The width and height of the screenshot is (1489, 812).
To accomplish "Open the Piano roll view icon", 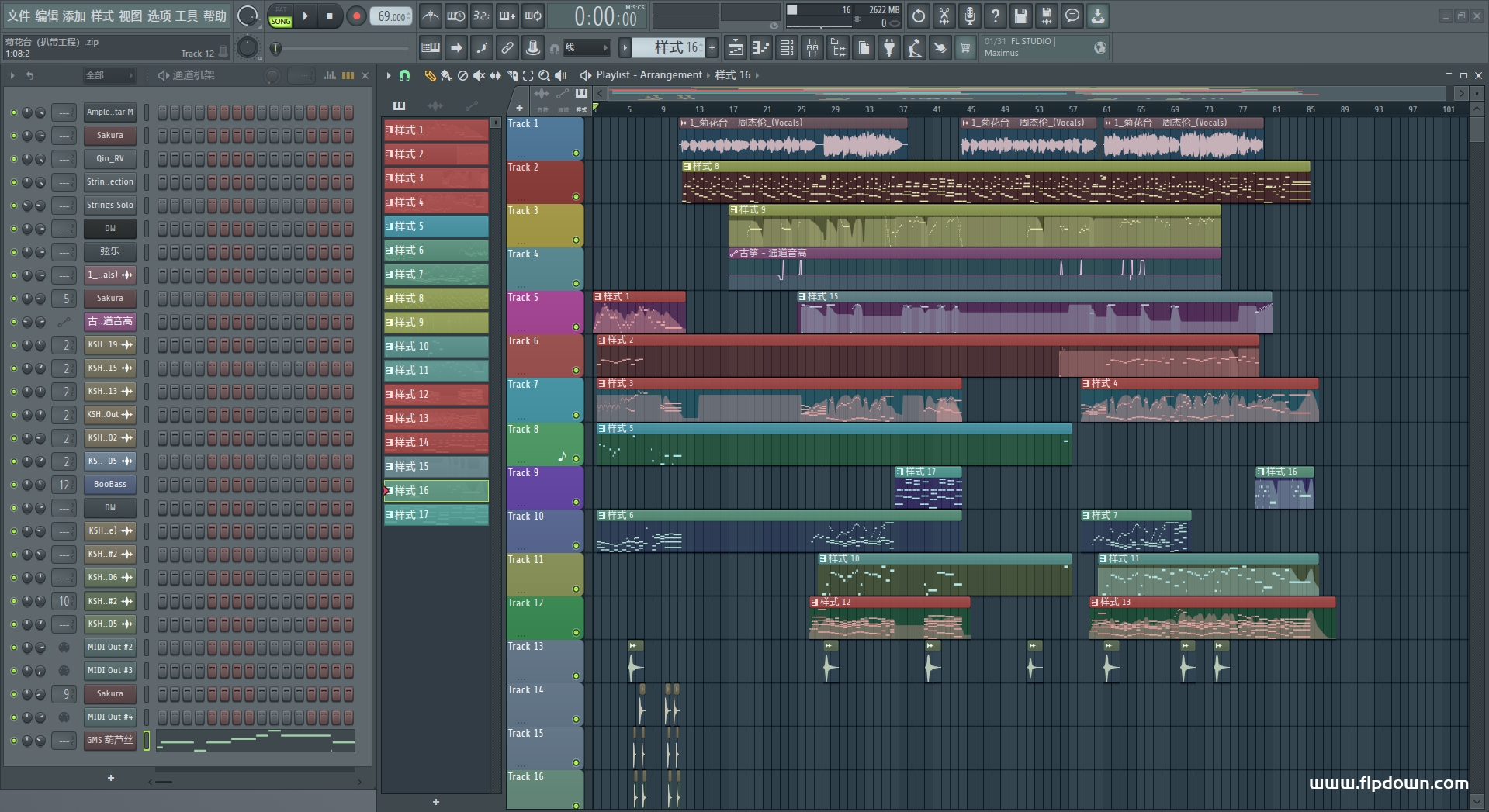I will (x=761, y=48).
